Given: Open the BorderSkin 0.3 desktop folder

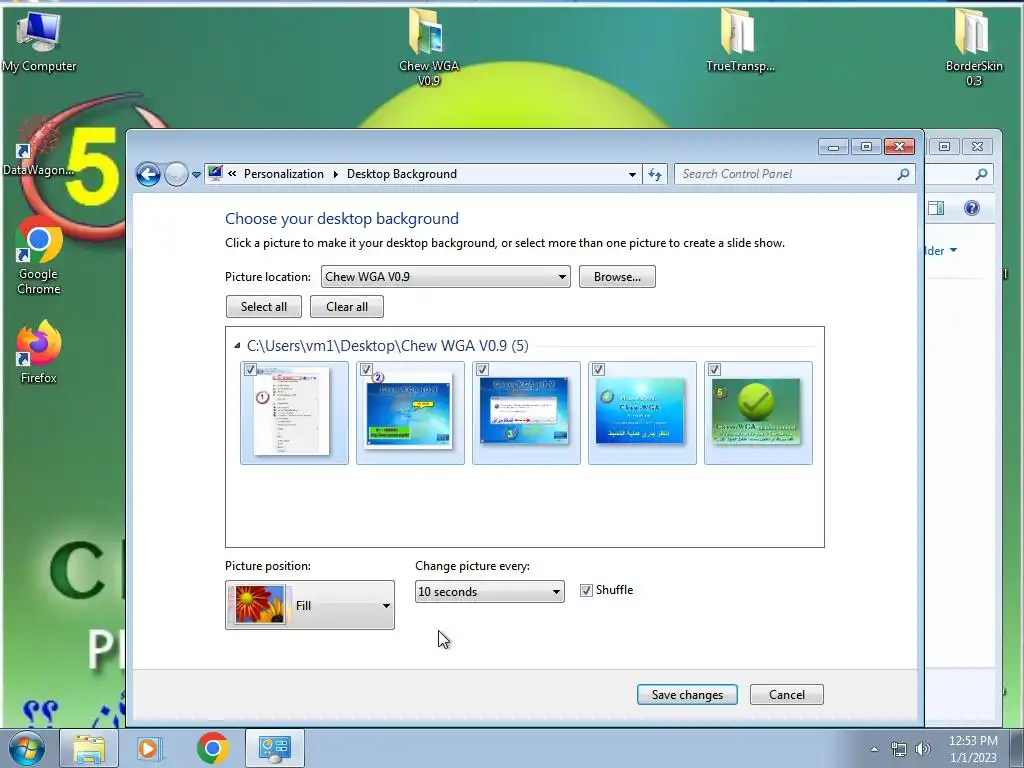Looking at the screenshot, I should pyautogui.click(x=974, y=46).
